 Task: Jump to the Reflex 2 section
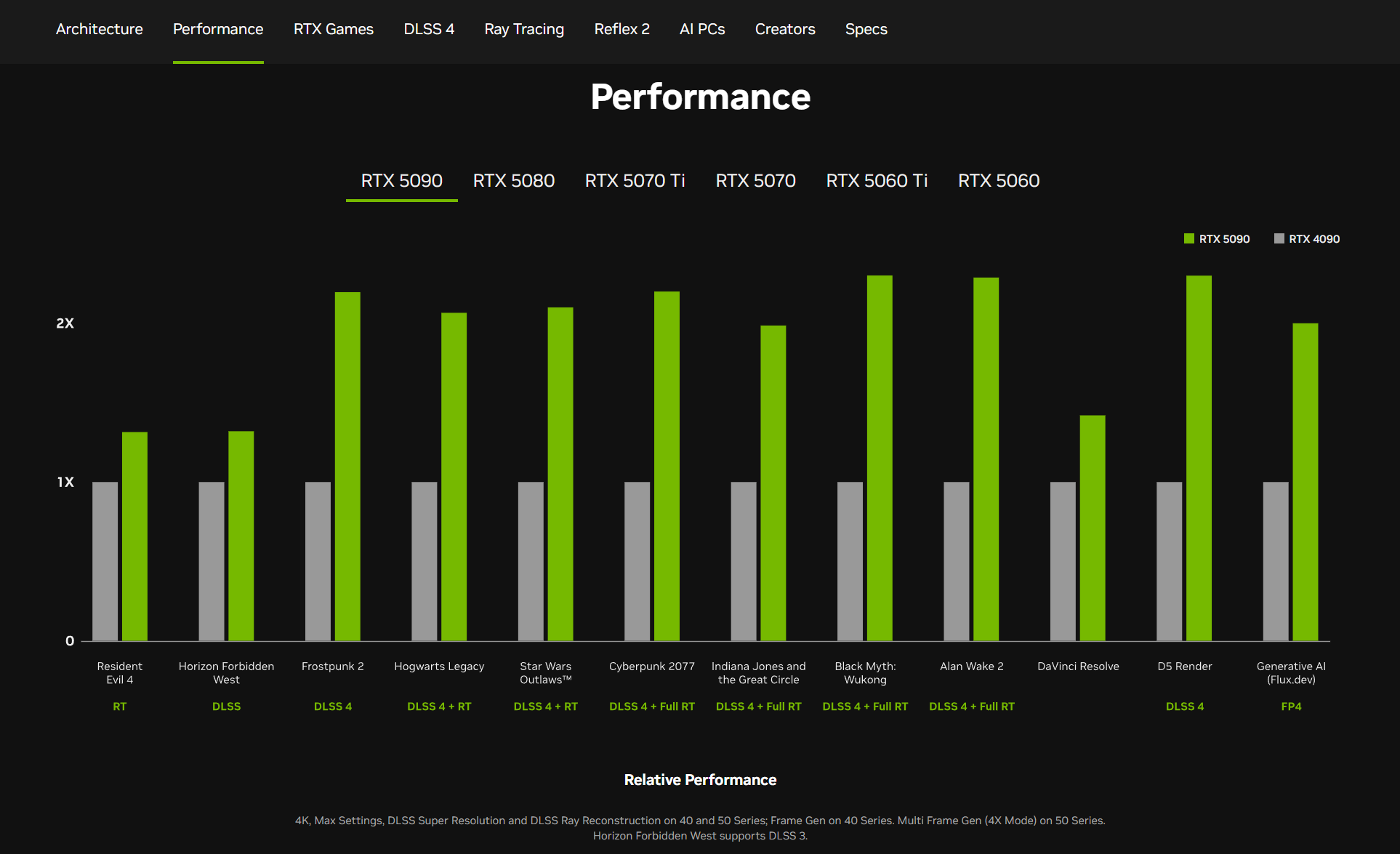click(x=621, y=29)
